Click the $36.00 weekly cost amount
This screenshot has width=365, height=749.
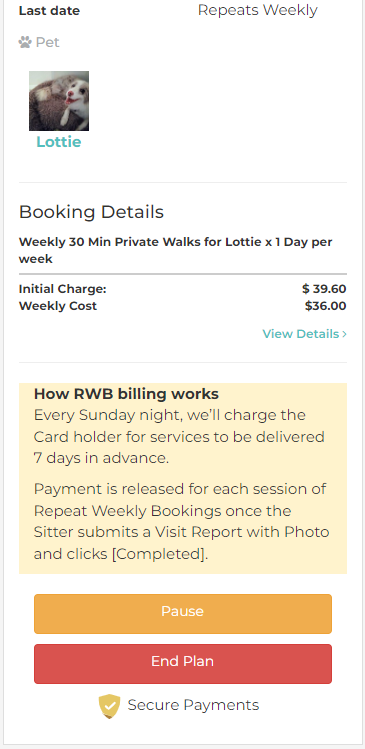(x=326, y=306)
